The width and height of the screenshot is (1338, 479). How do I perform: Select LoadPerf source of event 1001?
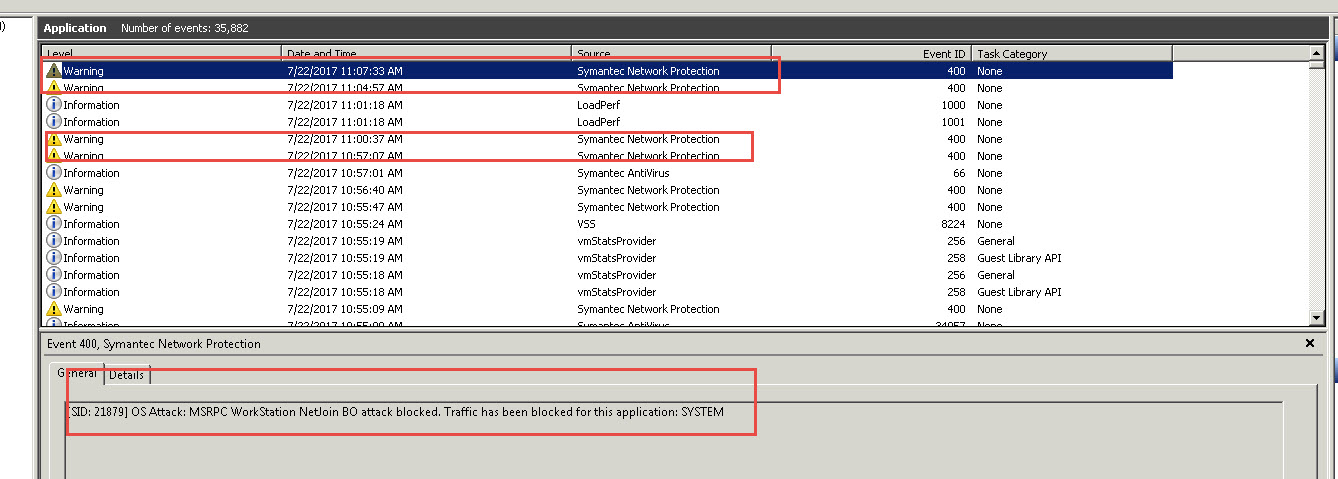tap(599, 122)
